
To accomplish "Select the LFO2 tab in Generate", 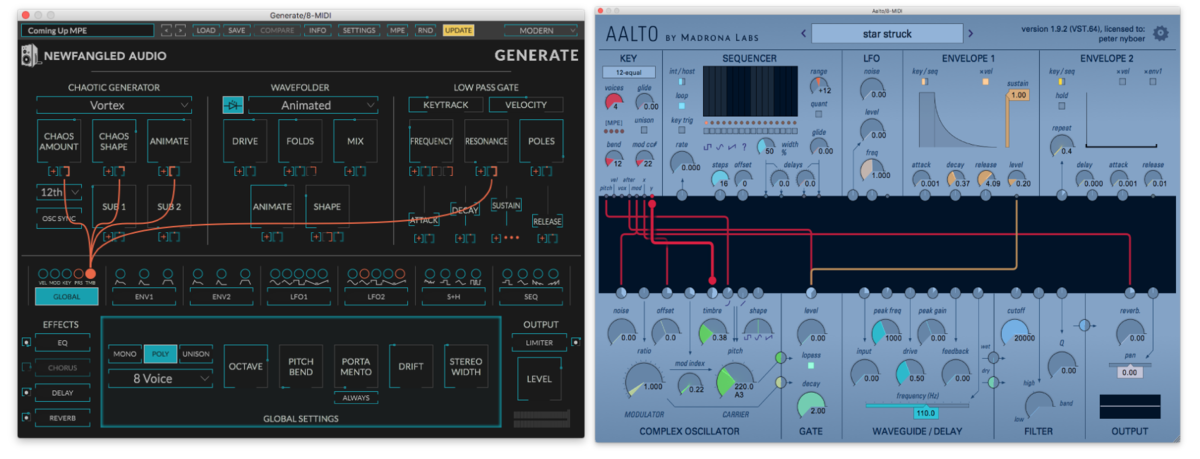I will tap(376, 296).
